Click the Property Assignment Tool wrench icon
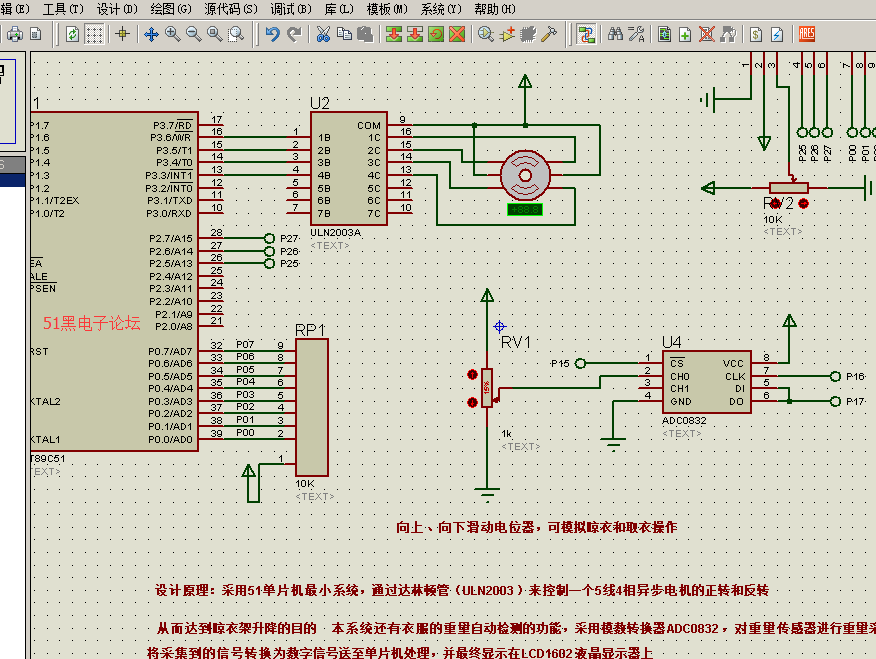The width and height of the screenshot is (876, 659). 636,35
